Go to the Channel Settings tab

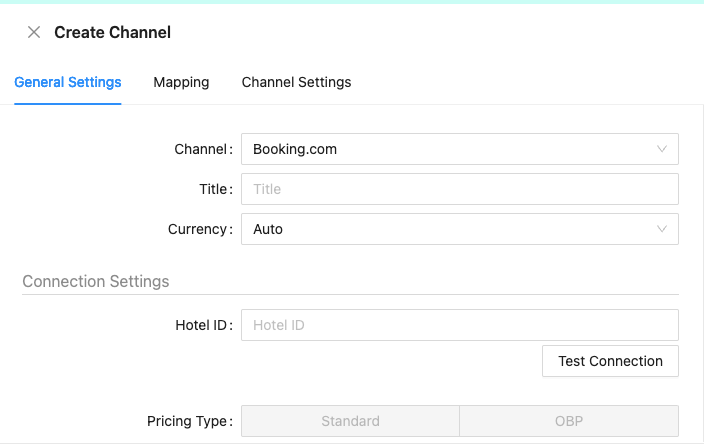(296, 82)
